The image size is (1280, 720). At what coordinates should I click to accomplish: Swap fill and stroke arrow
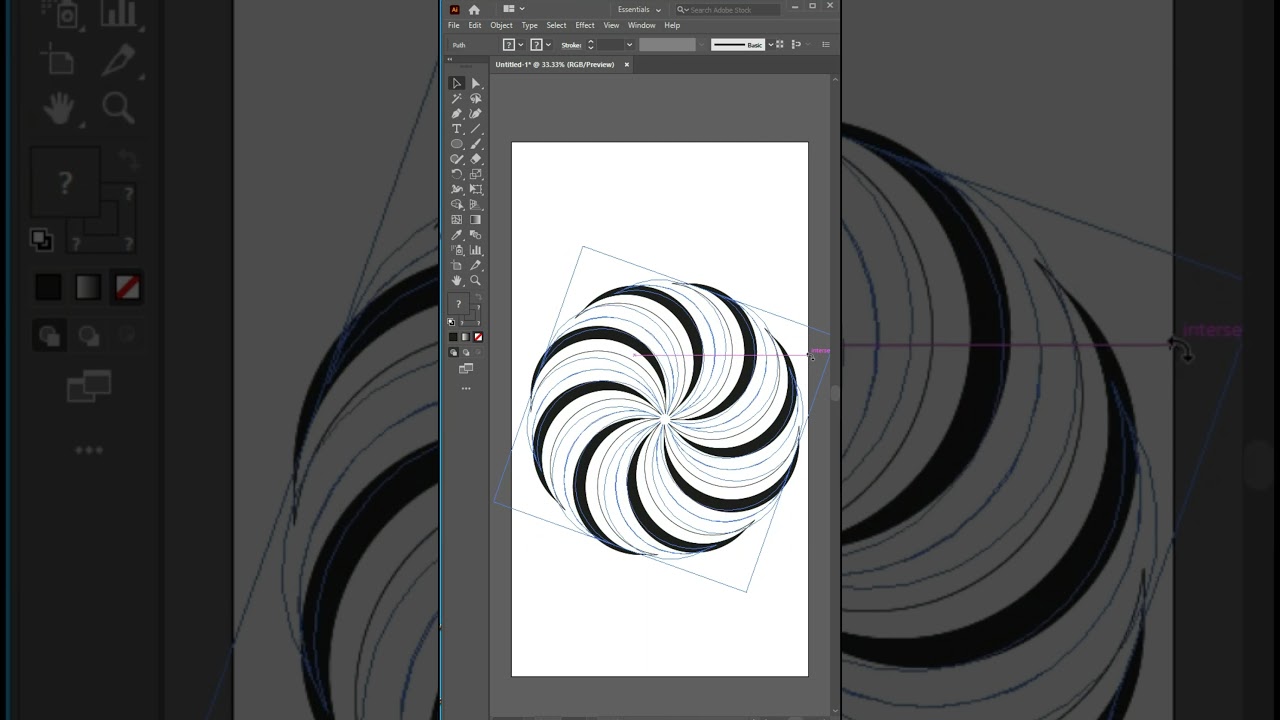coord(478,297)
